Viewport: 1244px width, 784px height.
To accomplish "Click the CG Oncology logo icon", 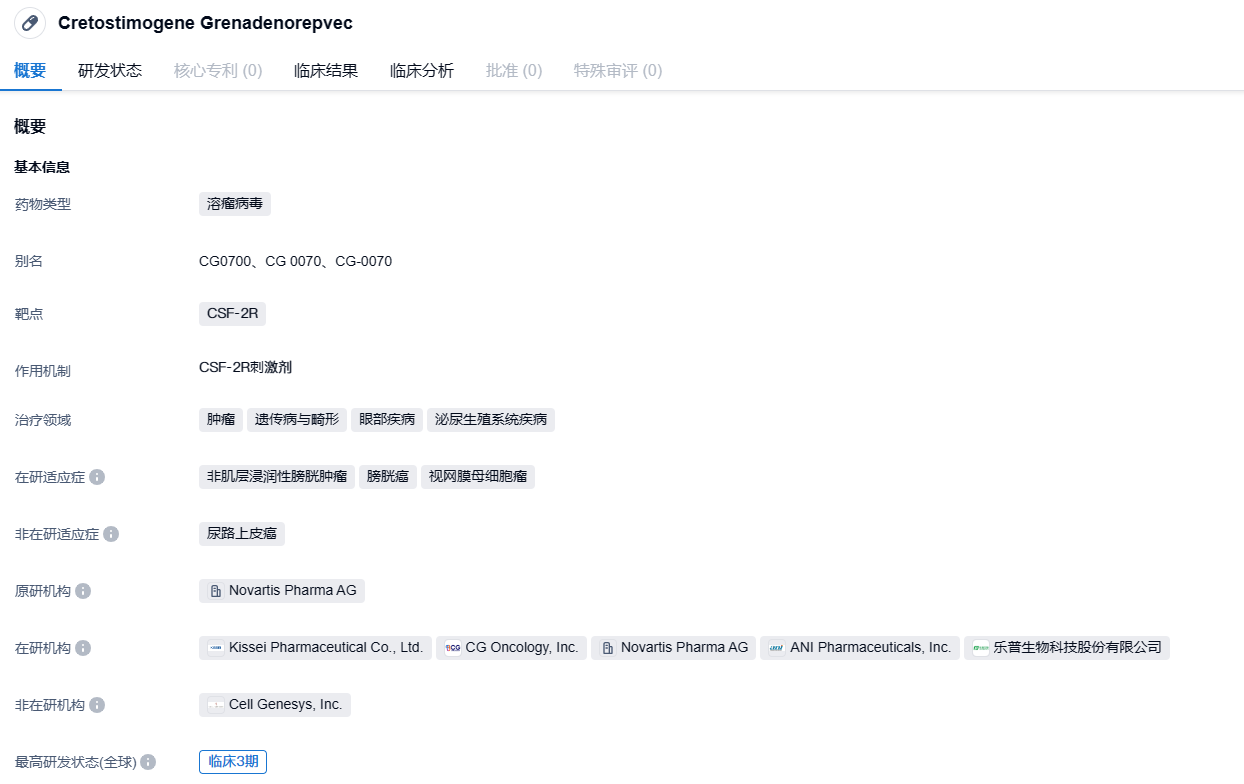I will [453, 648].
